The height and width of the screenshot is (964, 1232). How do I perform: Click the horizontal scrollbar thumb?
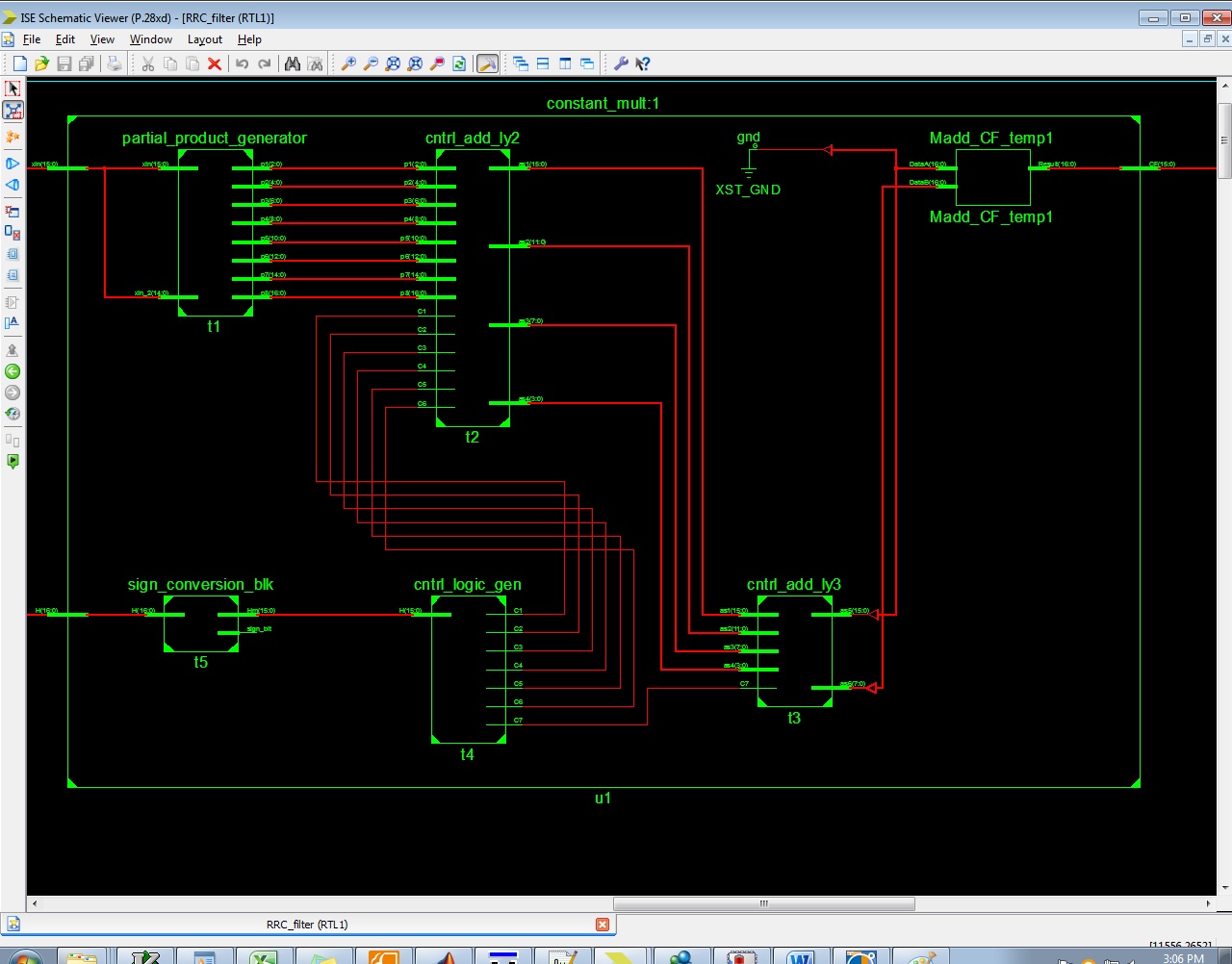[764, 903]
